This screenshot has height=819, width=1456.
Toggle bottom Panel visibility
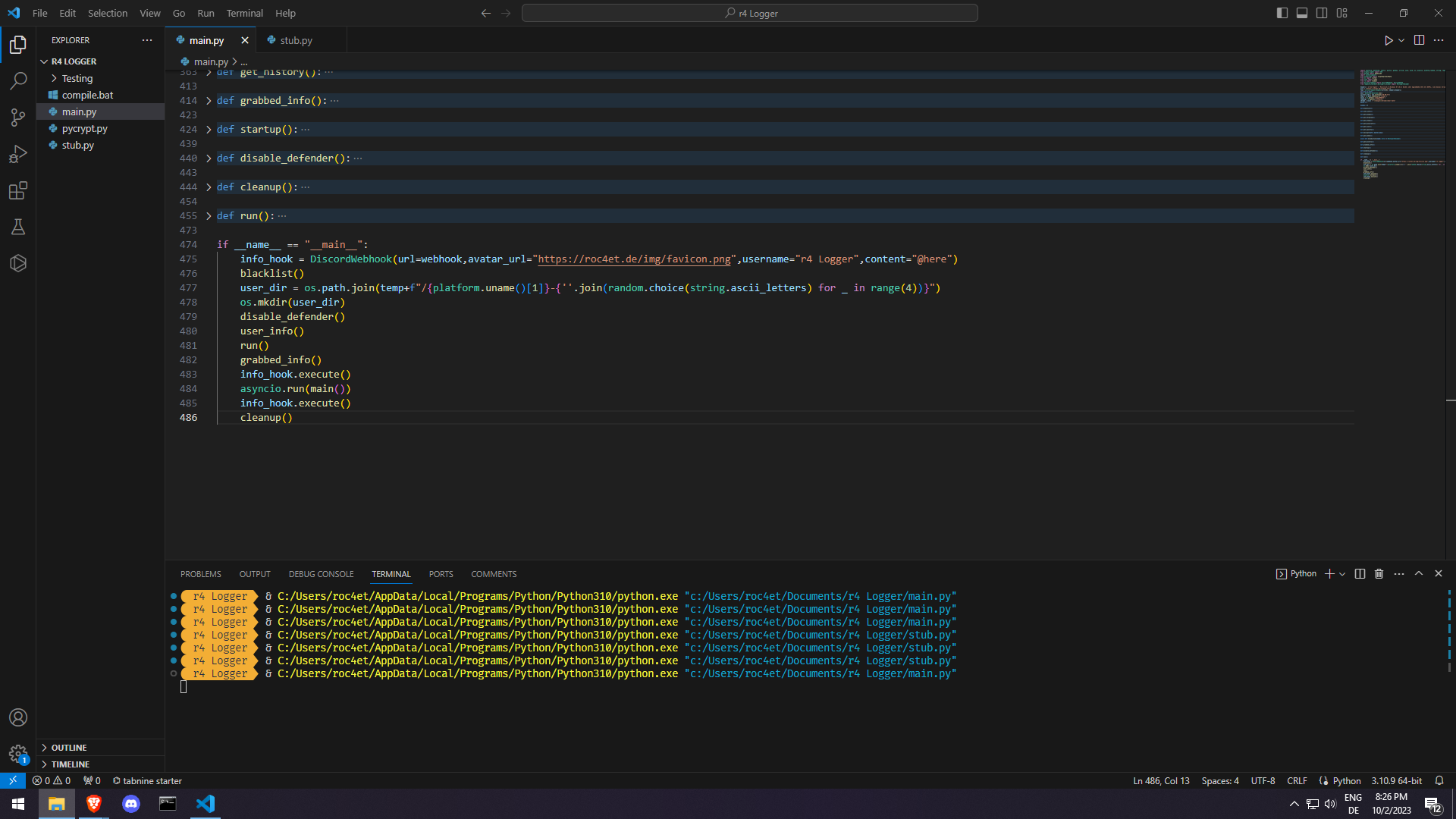tap(1302, 13)
